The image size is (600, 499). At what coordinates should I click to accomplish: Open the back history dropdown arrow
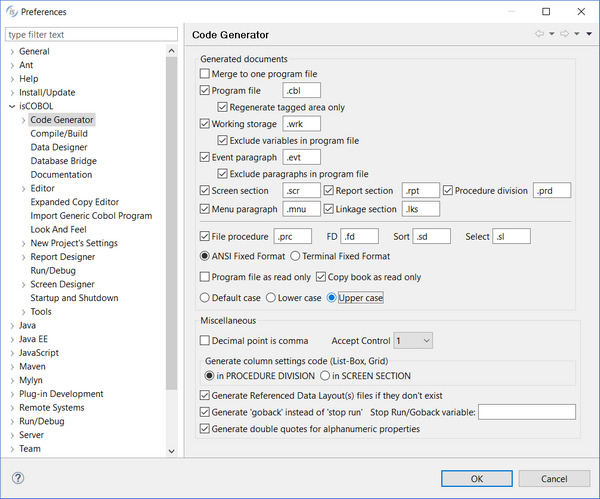(552, 34)
